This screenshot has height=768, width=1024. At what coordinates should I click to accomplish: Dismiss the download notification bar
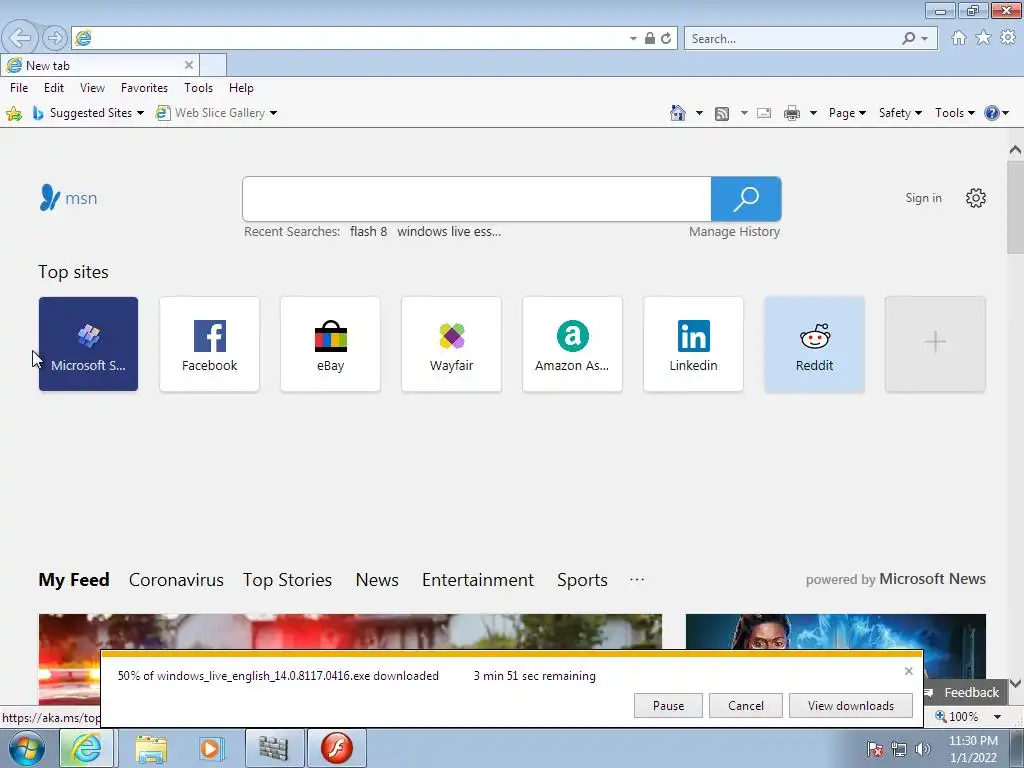908,671
